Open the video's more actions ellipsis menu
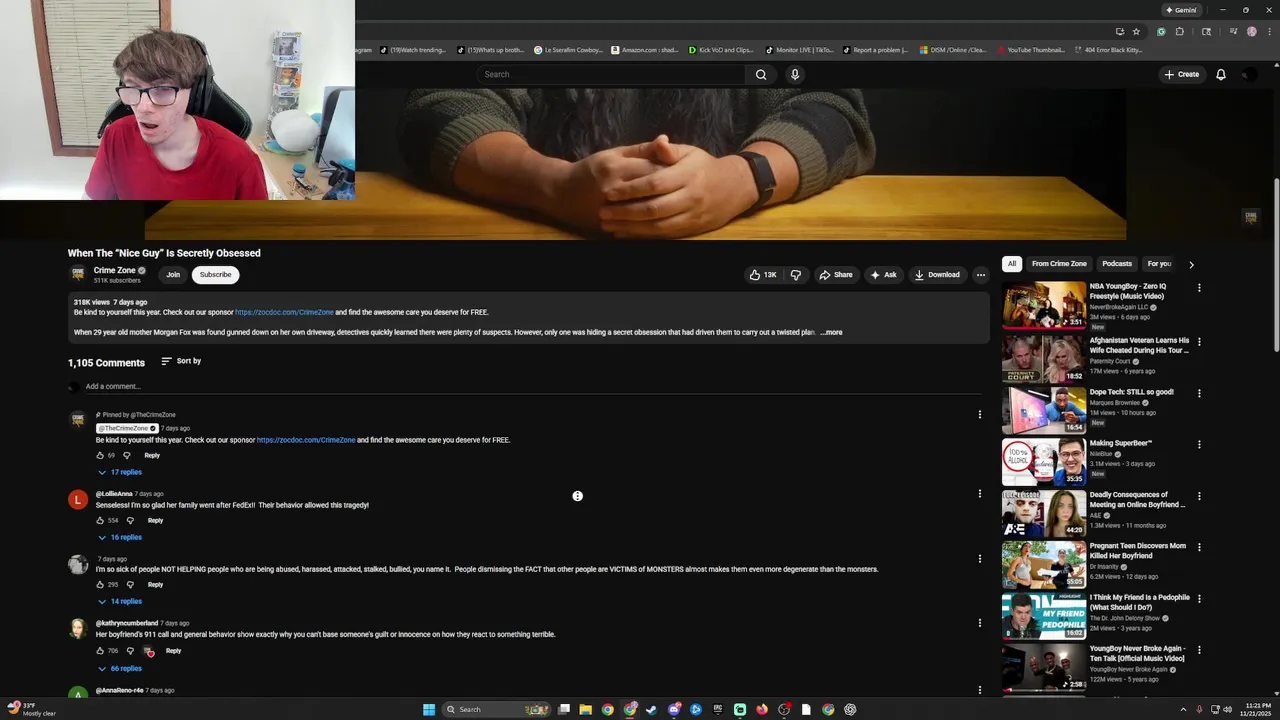This screenshot has height=720, width=1280. [981, 275]
